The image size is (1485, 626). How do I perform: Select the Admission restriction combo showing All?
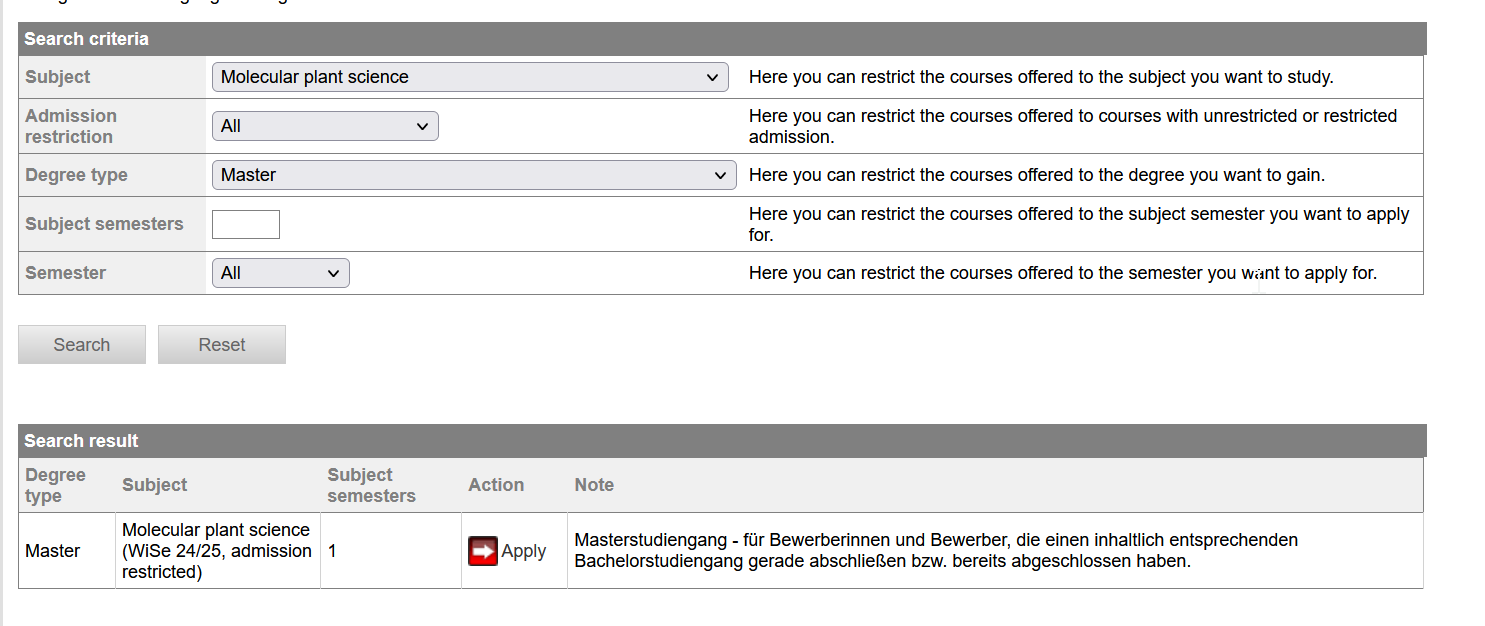pyautogui.click(x=325, y=126)
